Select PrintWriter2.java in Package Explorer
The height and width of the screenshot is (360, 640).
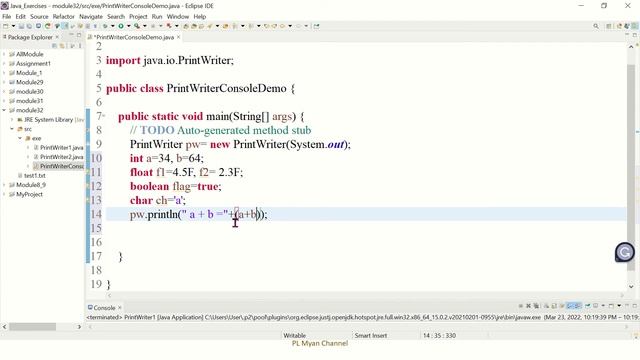click(x=61, y=157)
